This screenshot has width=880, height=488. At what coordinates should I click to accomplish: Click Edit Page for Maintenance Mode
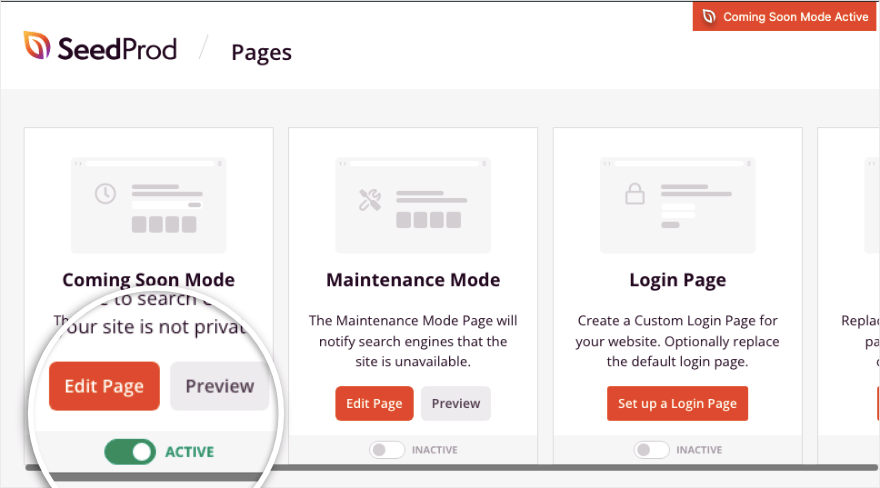(x=374, y=403)
